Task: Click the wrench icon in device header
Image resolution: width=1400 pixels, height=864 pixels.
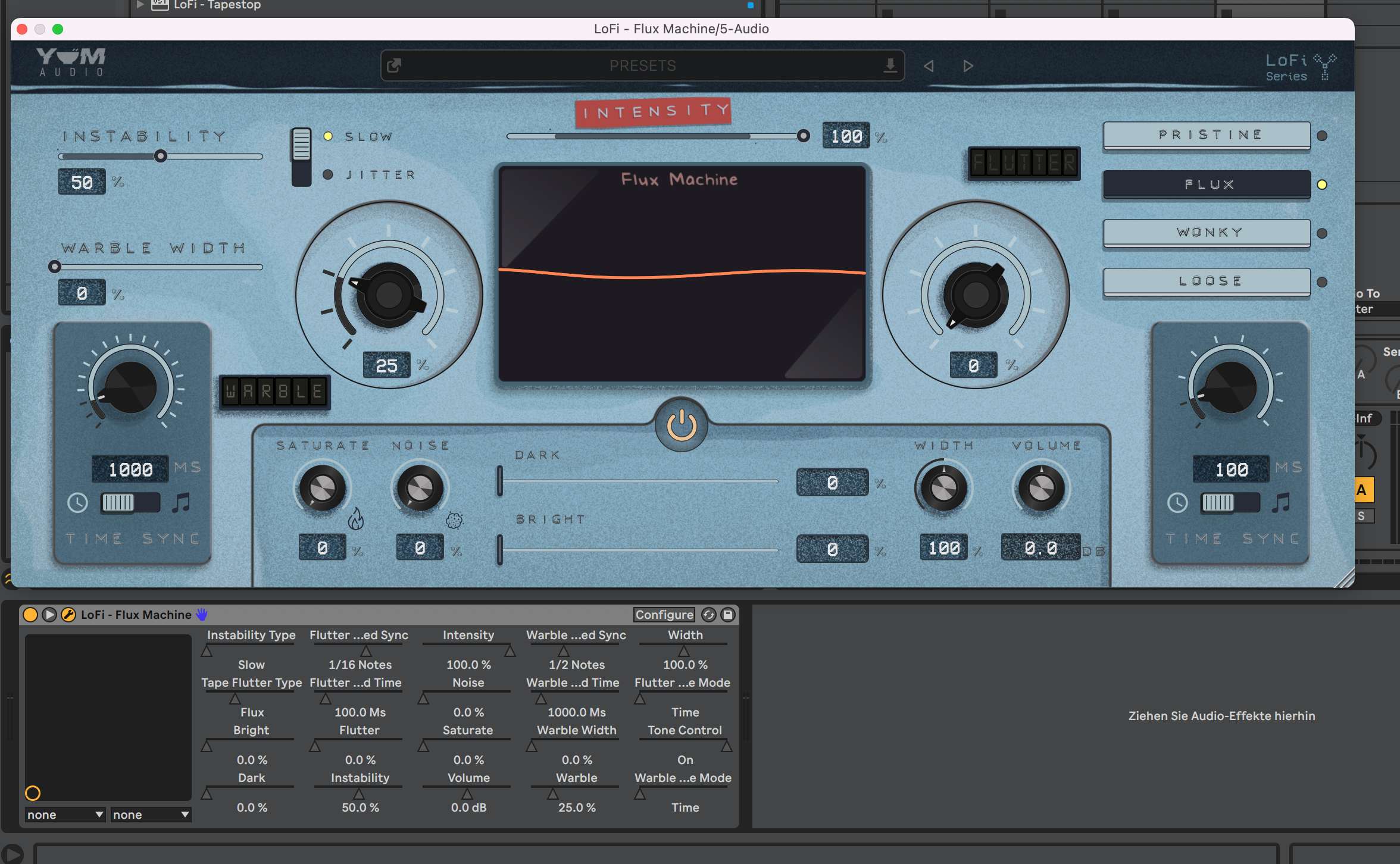Action: [68, 615]
